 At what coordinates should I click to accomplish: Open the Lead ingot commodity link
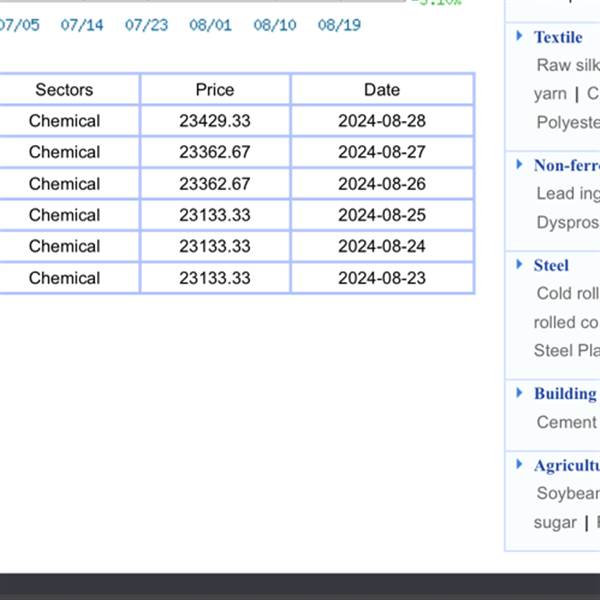568,194
